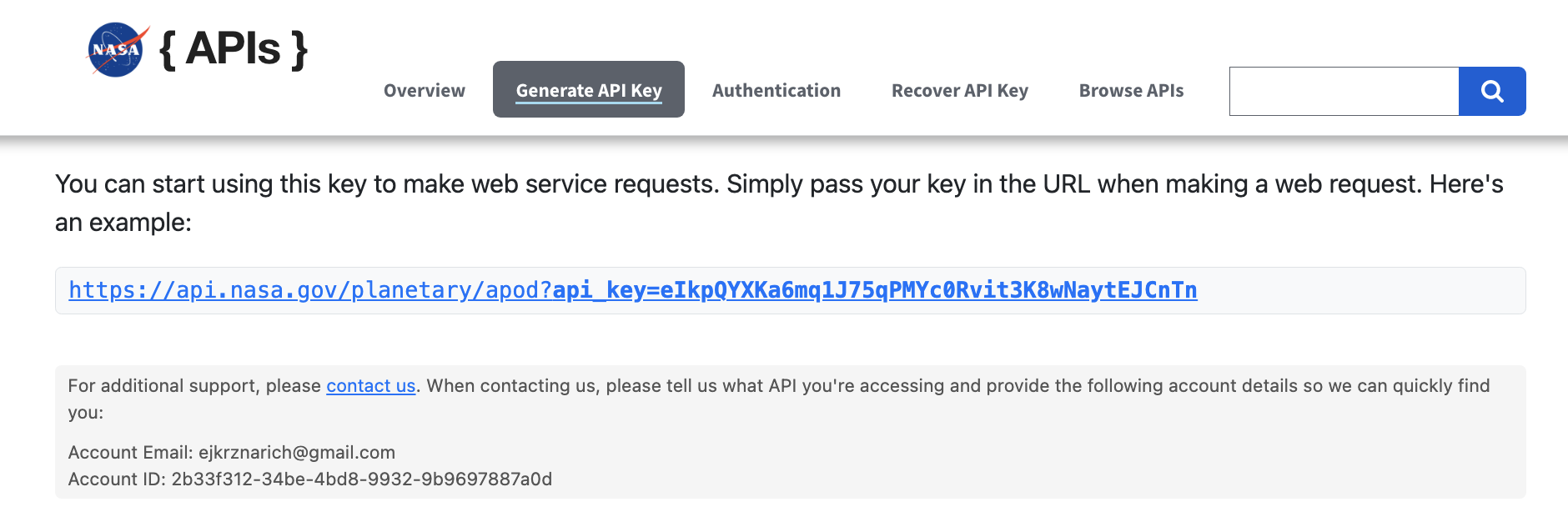The height and width of the screenshot is (532, 1568).
Task: Open the api.nasa.gov/planetary/apod example link
Action: 309,290
